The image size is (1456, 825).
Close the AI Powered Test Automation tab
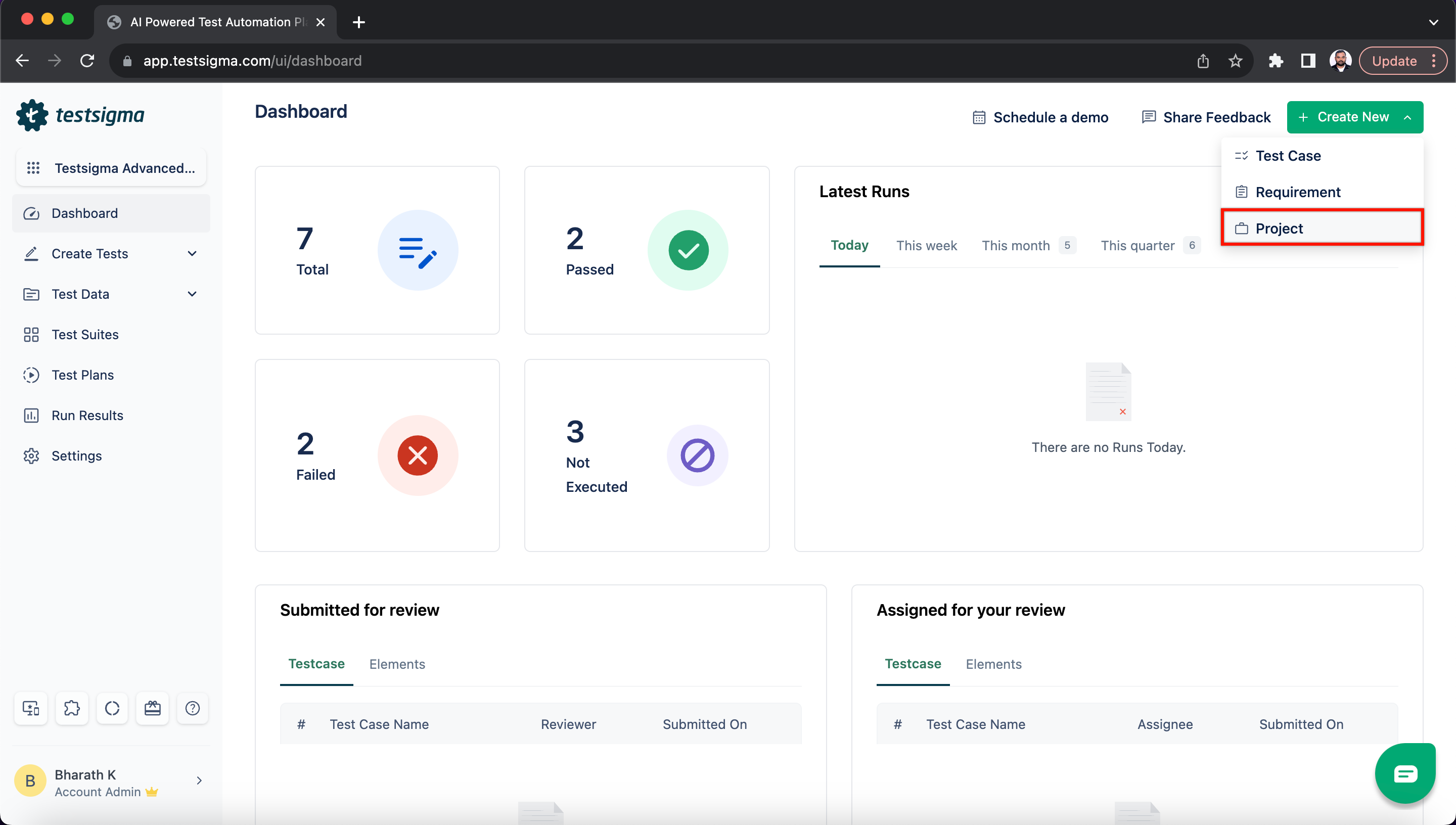point(320,22)
